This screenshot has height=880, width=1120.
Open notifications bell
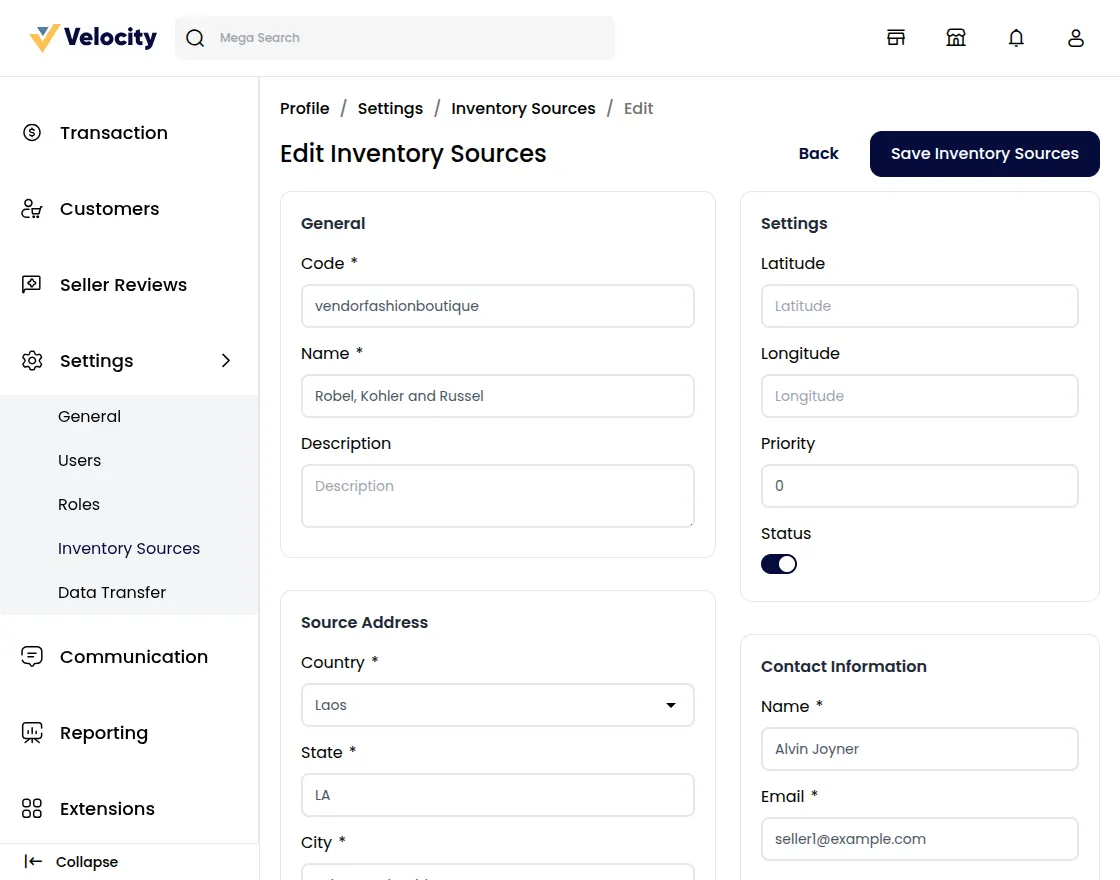click(x=1016, y=38)
